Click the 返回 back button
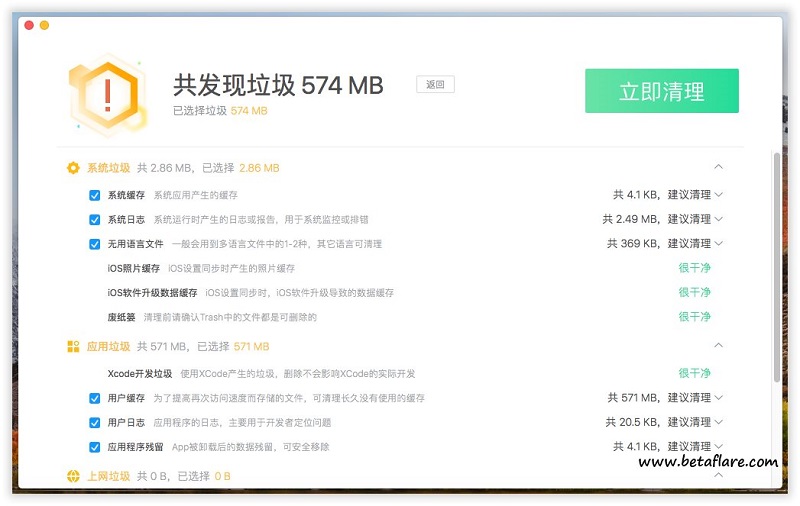This screenshot has height=506, width=800. (x=435, y=85)
